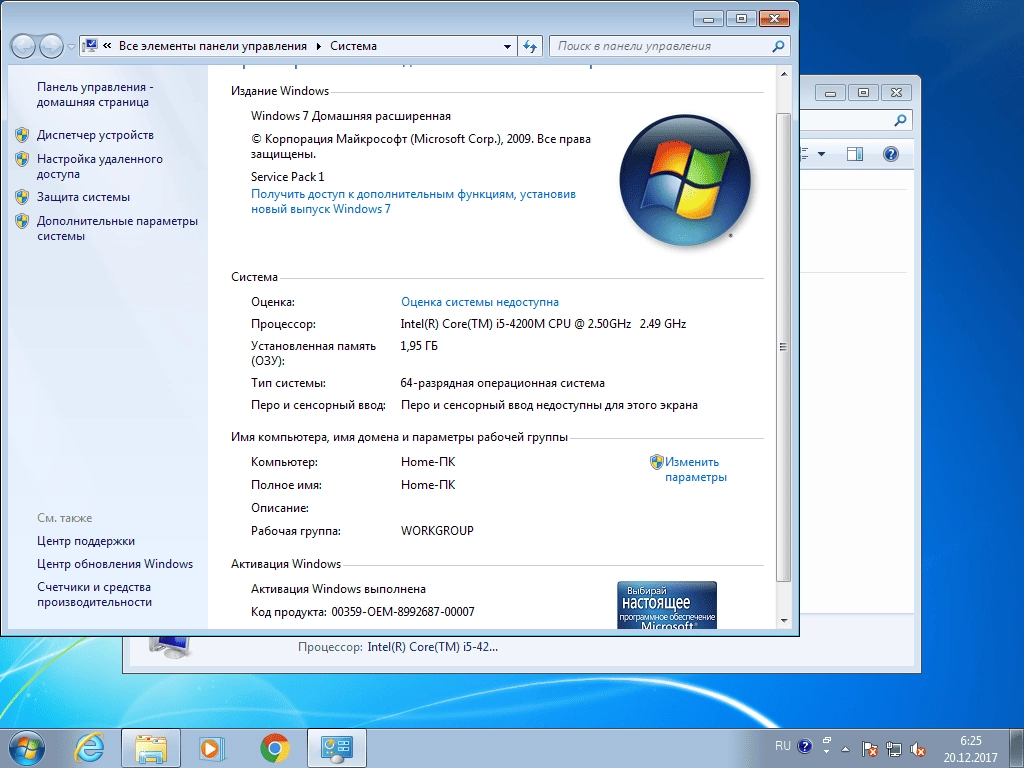Click search magnifier in background window
Viewport: 1024px width, 768px height.
901,120
